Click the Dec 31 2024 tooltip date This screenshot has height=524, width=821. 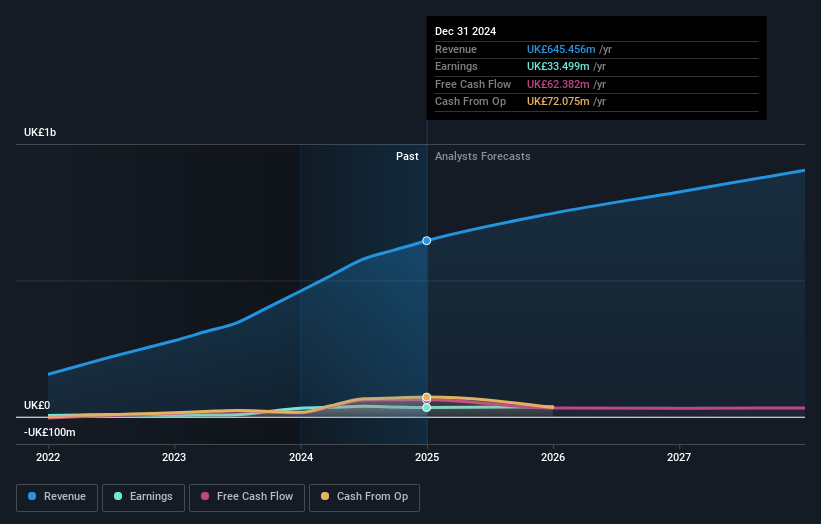(465, 31)
